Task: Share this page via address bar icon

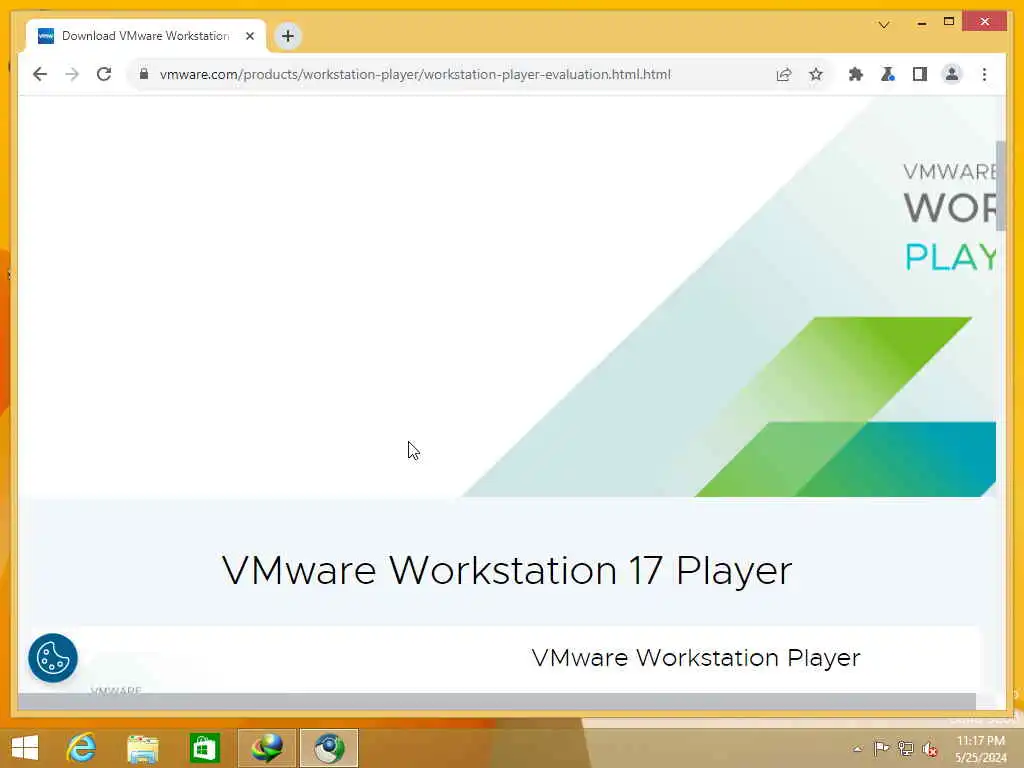Action: coord(784,74)
